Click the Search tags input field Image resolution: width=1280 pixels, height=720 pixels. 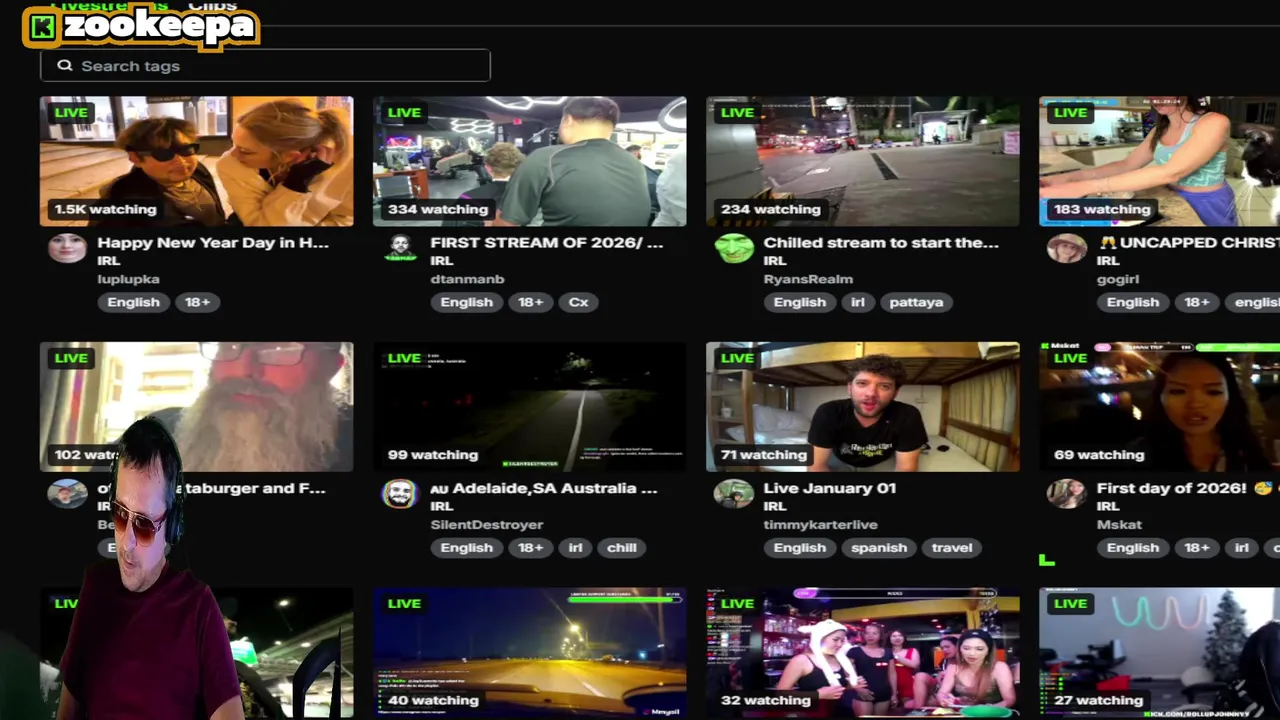tap(265, 65)
